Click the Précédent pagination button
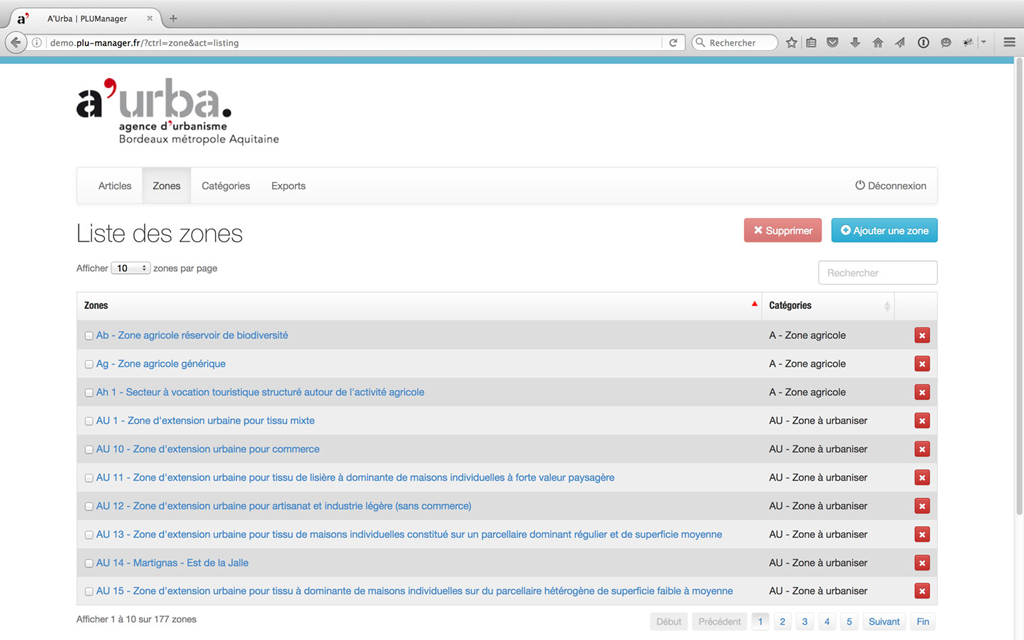This screenshot has height=640, width=1024. (720, 622)
